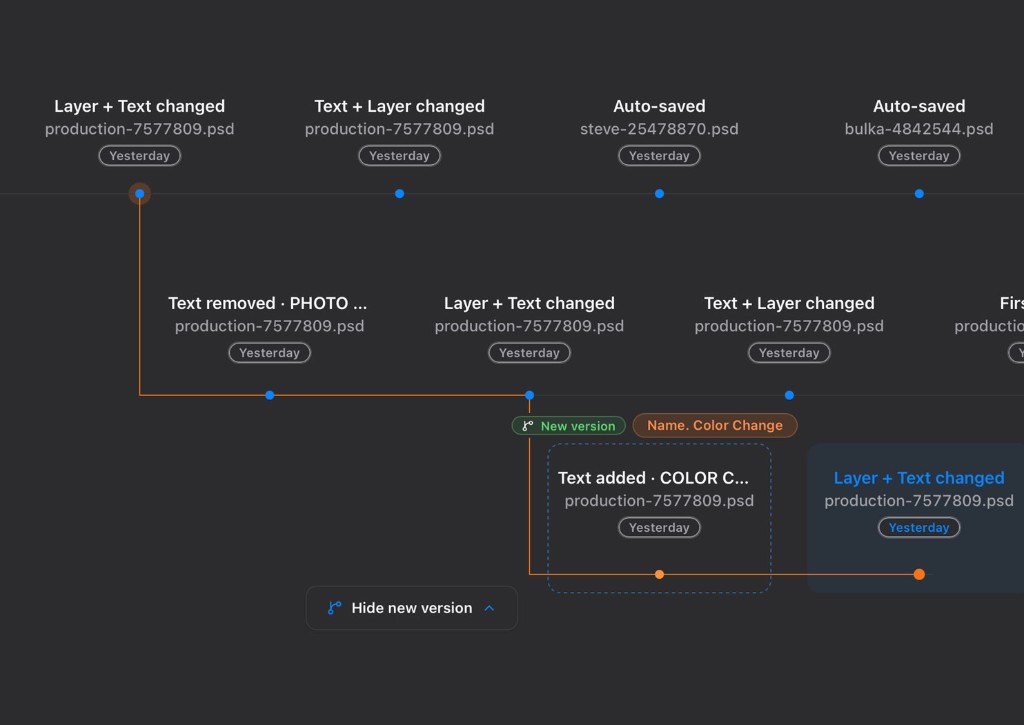Viewport: 1024px width, 725px height.
Task: Open the Text added COLOR C... version card
Action: click(x=659, y=518)
